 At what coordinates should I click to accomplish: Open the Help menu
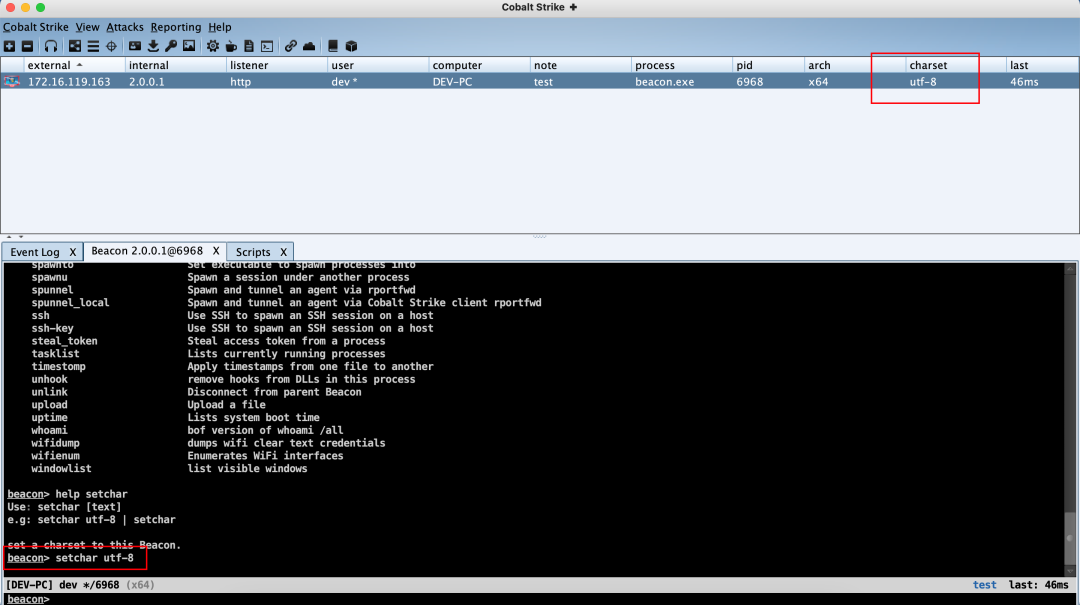(220, 27)
